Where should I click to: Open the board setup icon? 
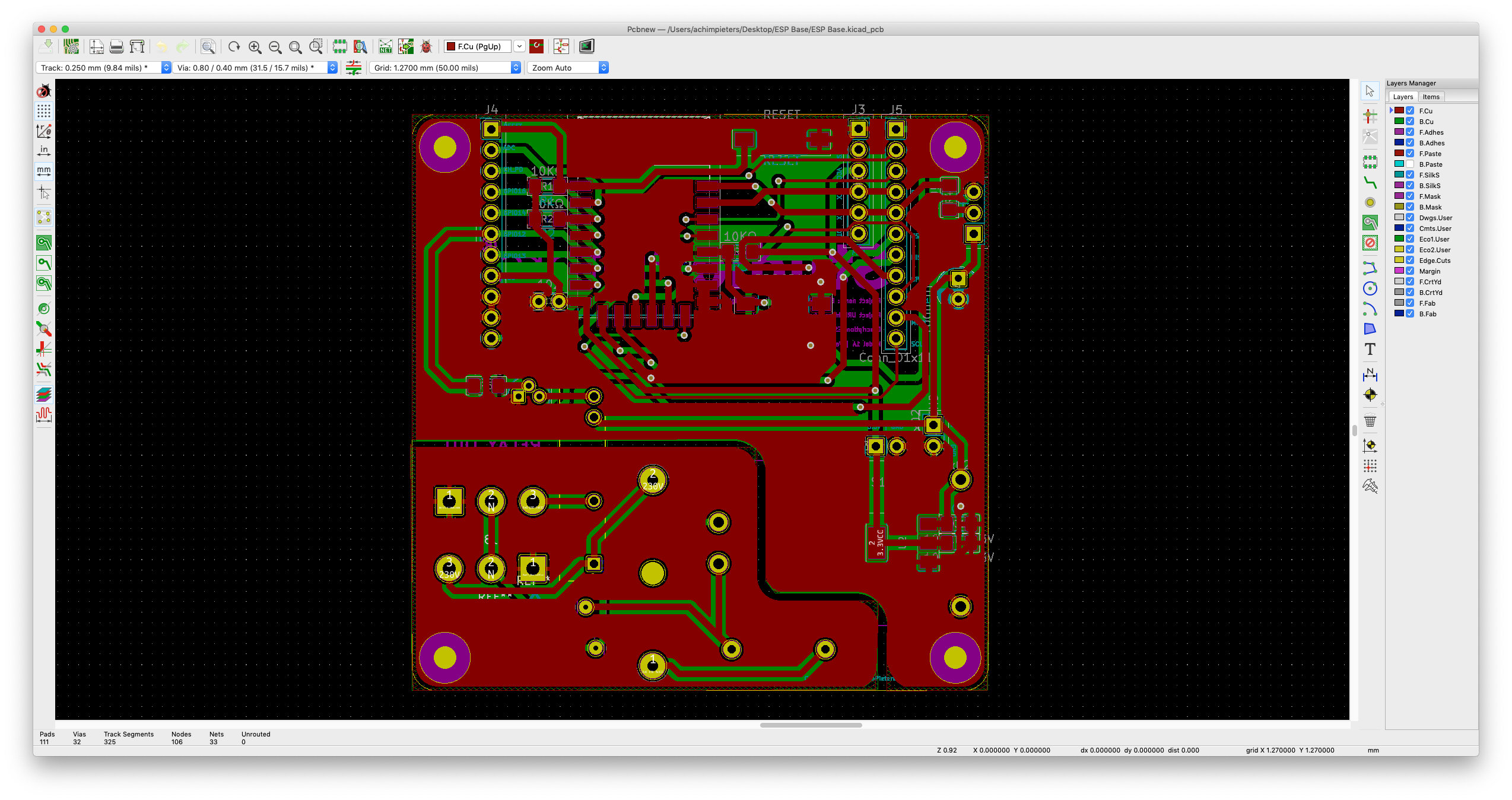[x=71, y=46]
